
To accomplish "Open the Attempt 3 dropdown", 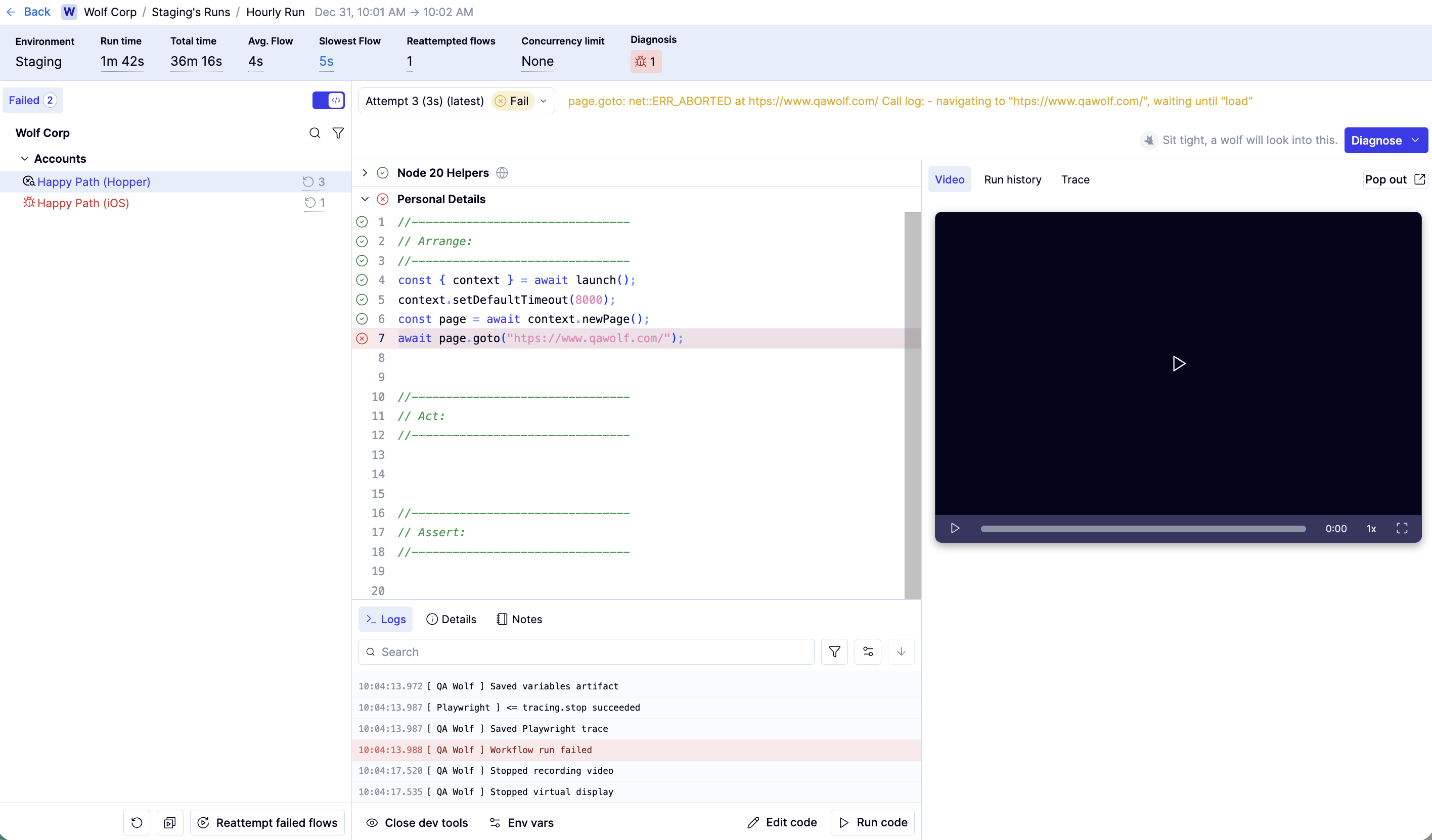I will 456,101.
